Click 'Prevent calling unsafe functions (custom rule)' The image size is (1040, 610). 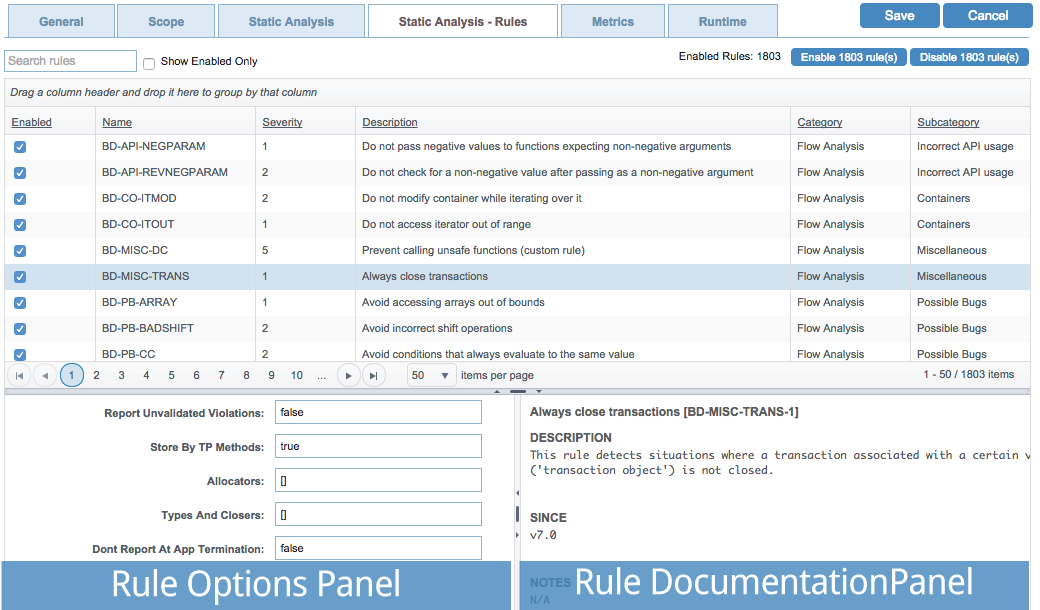coord(473,250)
